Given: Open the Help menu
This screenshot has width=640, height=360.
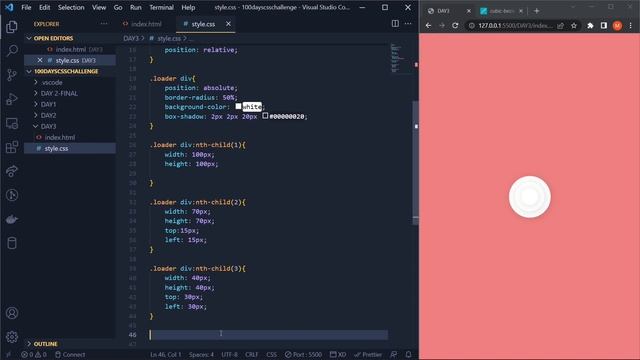Looking at the screenshot, I should (x=188, y=7).
